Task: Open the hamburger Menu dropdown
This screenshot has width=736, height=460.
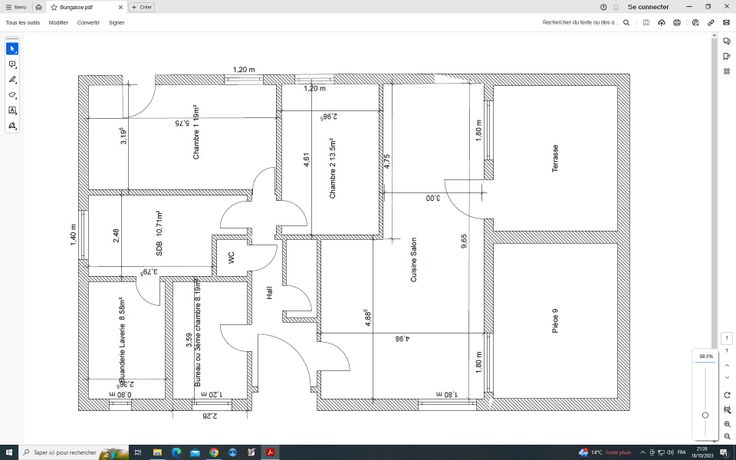Action: point(15,6)
